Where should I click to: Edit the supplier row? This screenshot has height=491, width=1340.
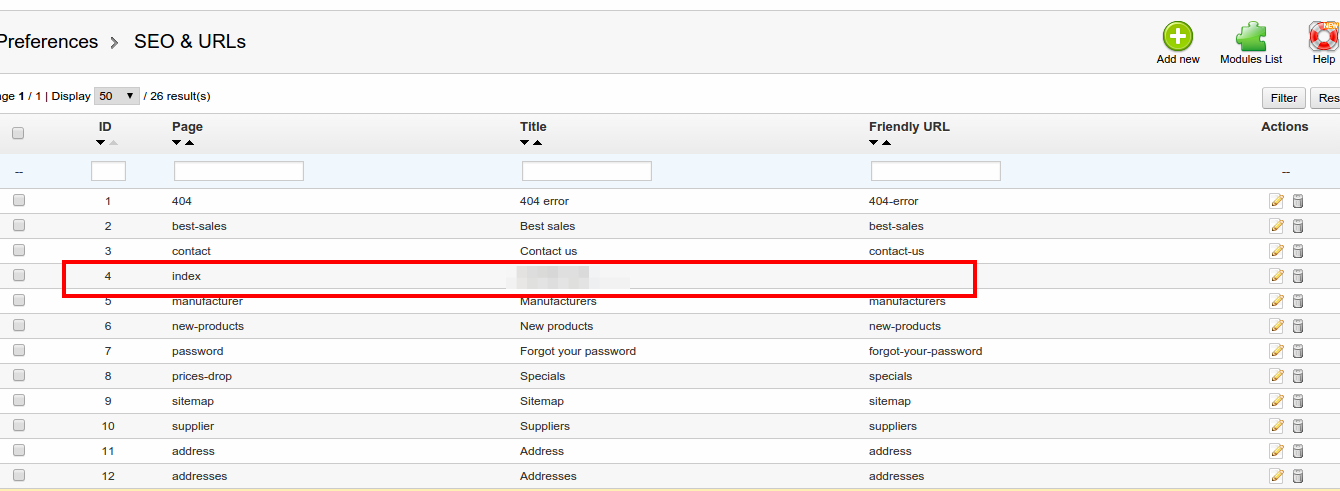(1277, 426)
